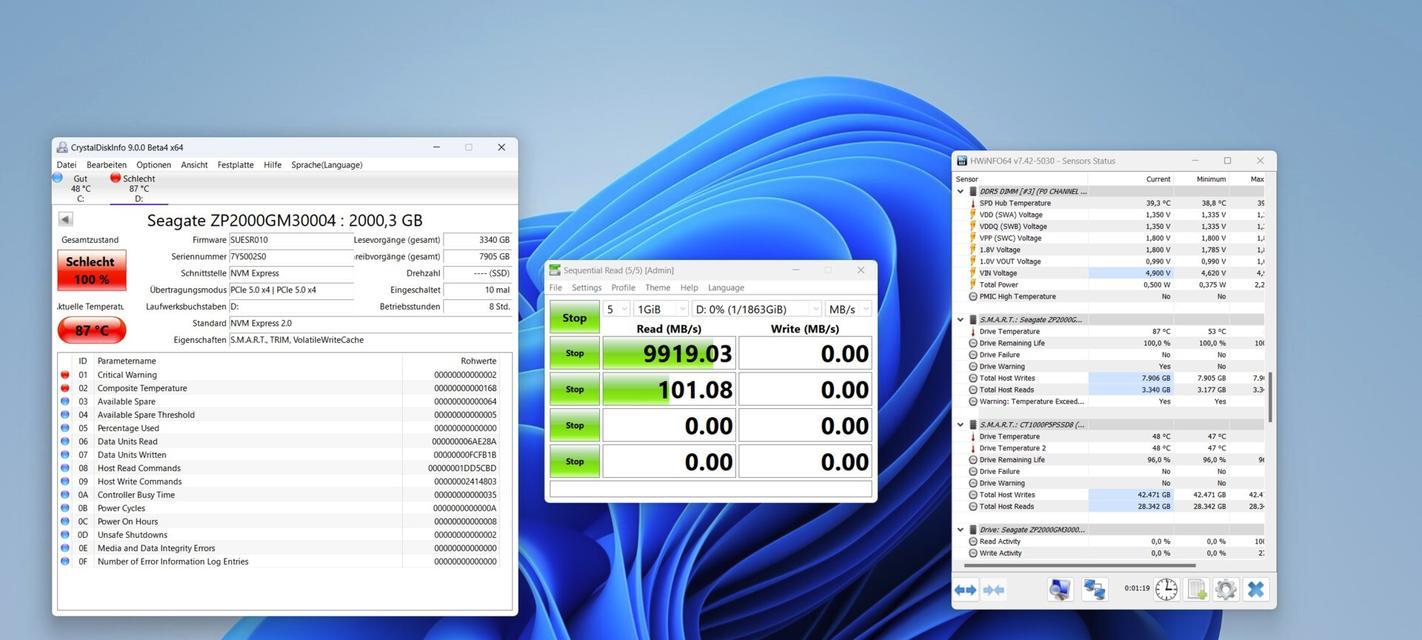Click the lightning icon next to VIN Voltage
This screenshot has height=640, width=1422.
point(972,273)
